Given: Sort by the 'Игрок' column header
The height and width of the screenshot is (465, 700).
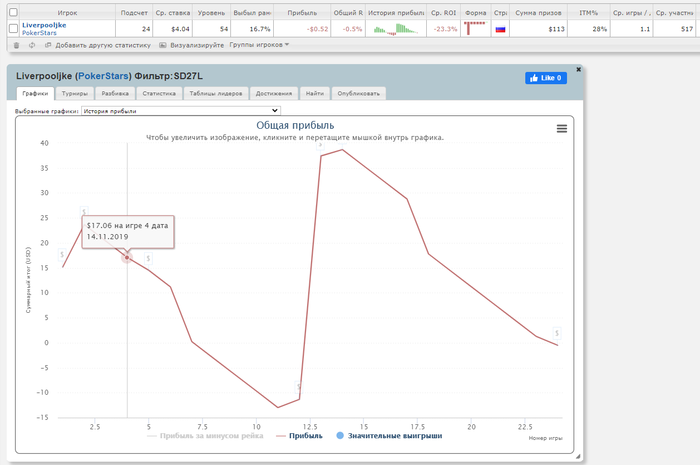Looking at the screenshot, I should click(67, 12).
